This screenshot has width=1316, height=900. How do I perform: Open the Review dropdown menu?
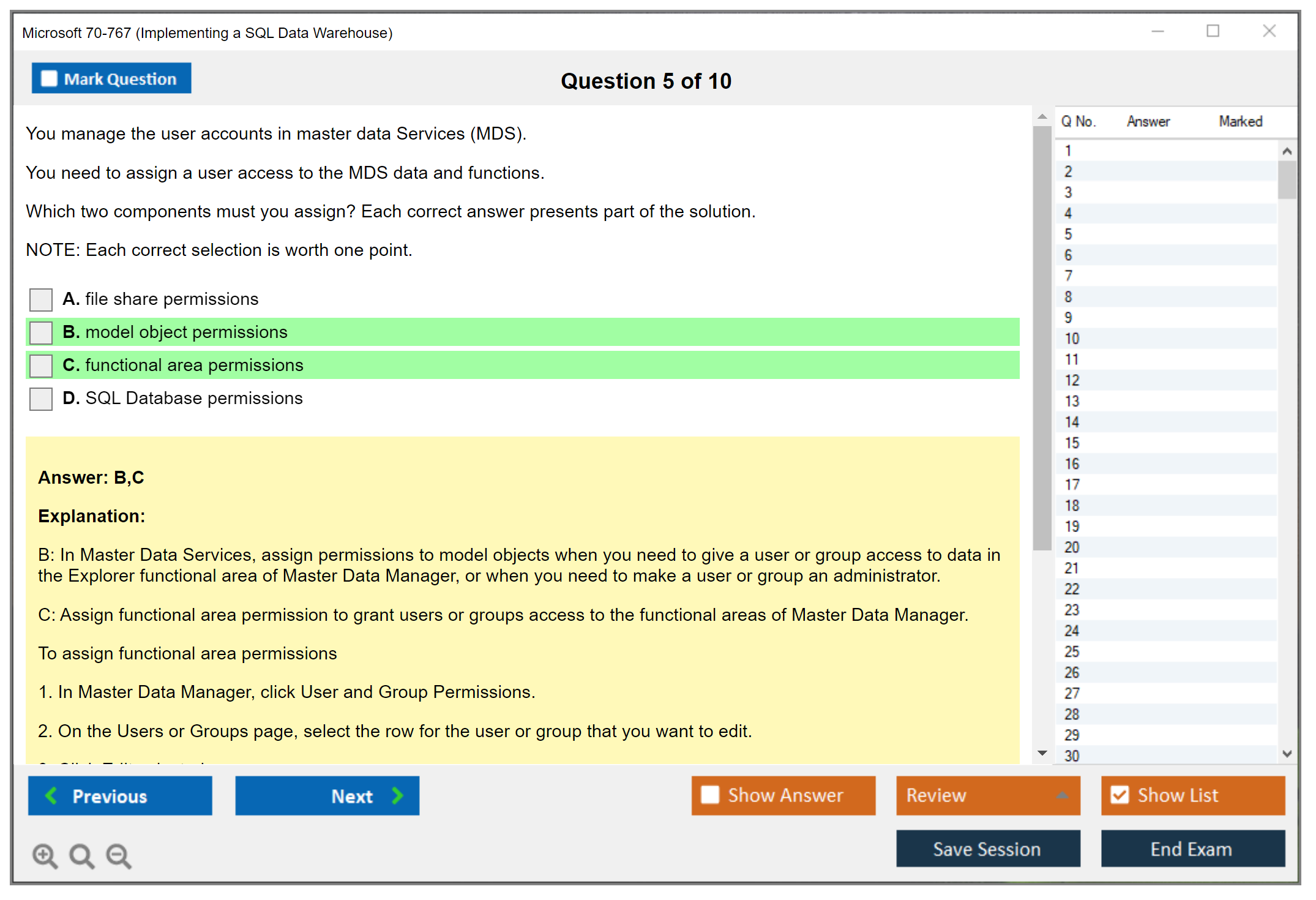(1062, 795)
